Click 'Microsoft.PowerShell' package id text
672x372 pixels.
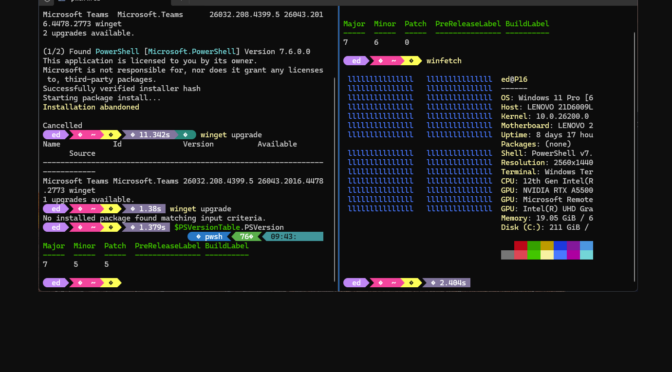(192, 51)
